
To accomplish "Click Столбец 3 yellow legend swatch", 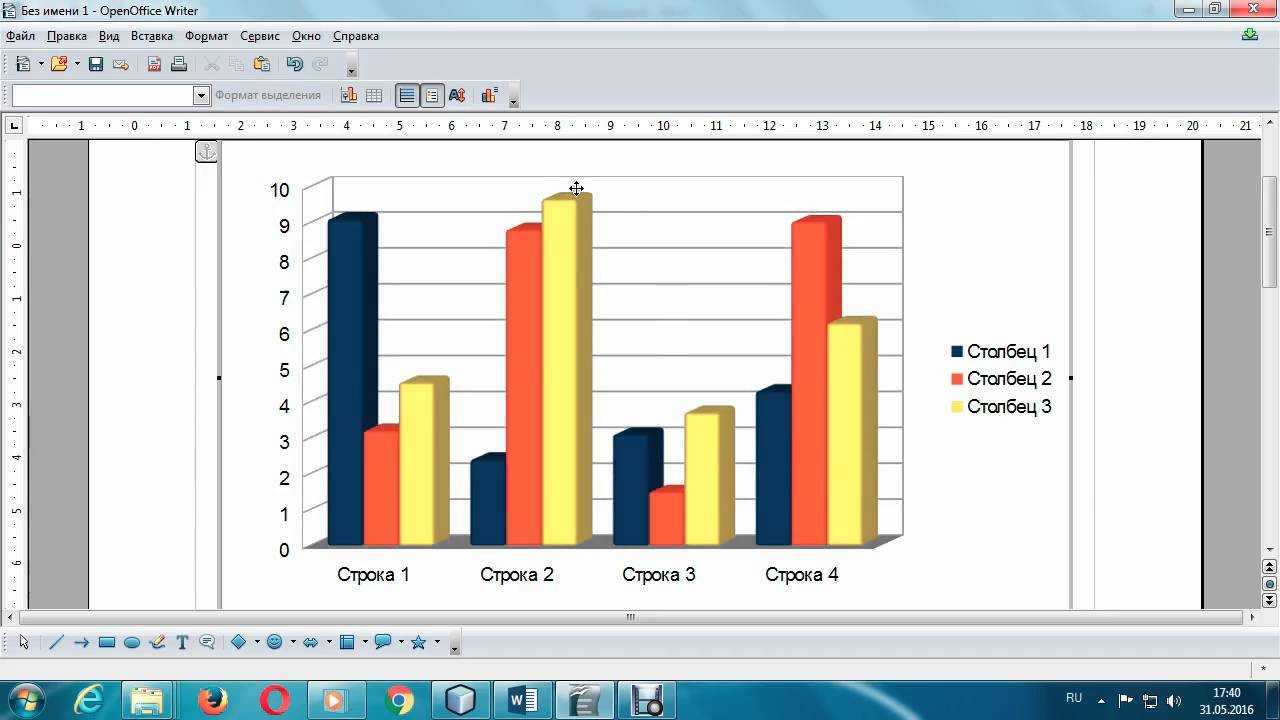I will (957, 407).
